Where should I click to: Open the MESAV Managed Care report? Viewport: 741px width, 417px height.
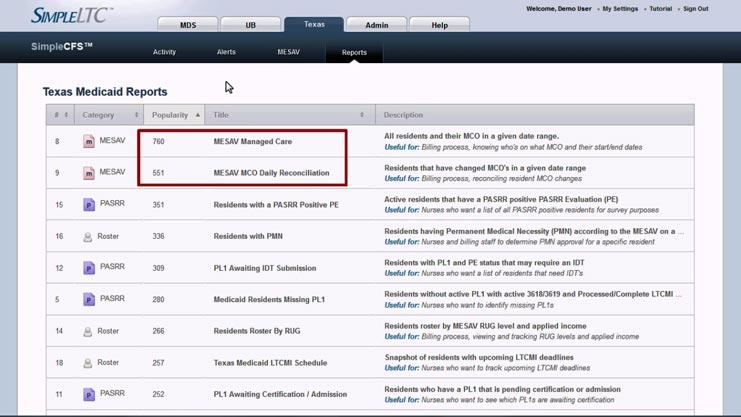252,142
